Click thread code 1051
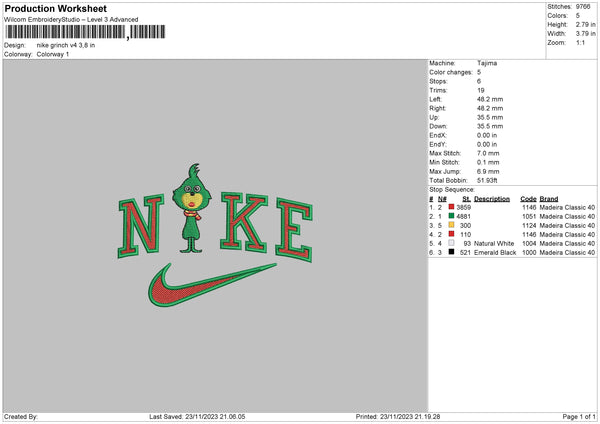The height and width of the screenshot is (424, 600). pos(529,217)
